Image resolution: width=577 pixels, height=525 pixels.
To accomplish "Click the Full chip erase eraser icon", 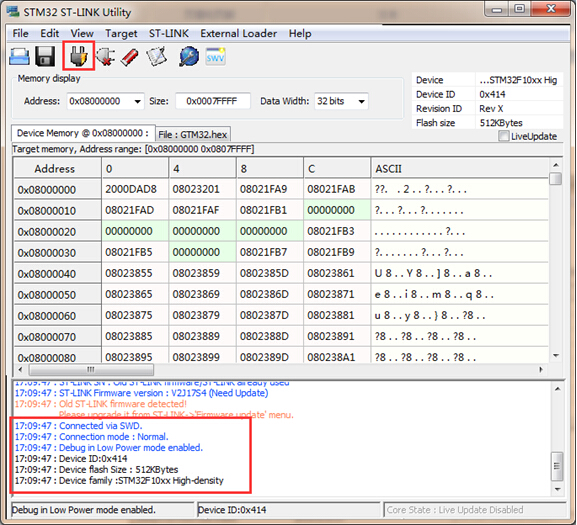I will pyautogui.click(x=130, y=57).
